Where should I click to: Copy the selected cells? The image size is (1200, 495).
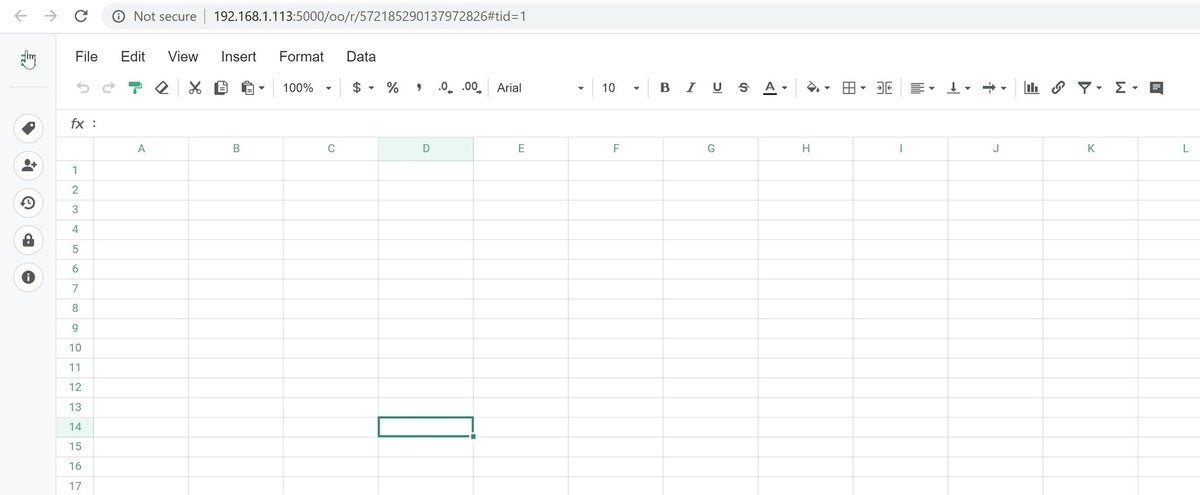(x=221, y=88)
